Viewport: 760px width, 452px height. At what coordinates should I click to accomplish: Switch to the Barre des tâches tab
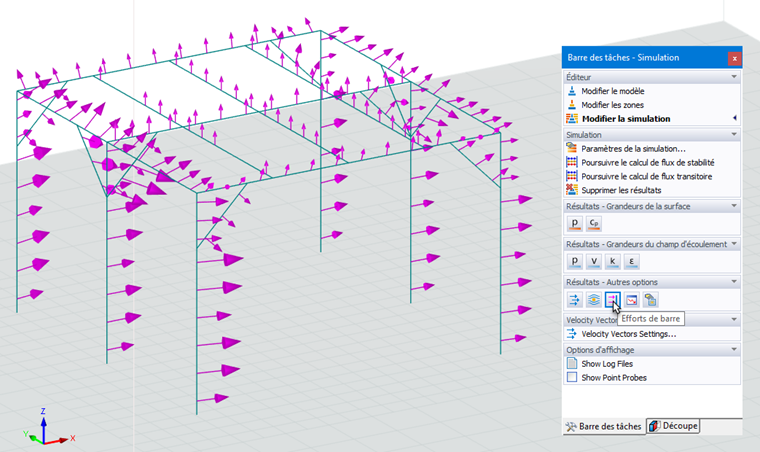click(x=604, y=426)
